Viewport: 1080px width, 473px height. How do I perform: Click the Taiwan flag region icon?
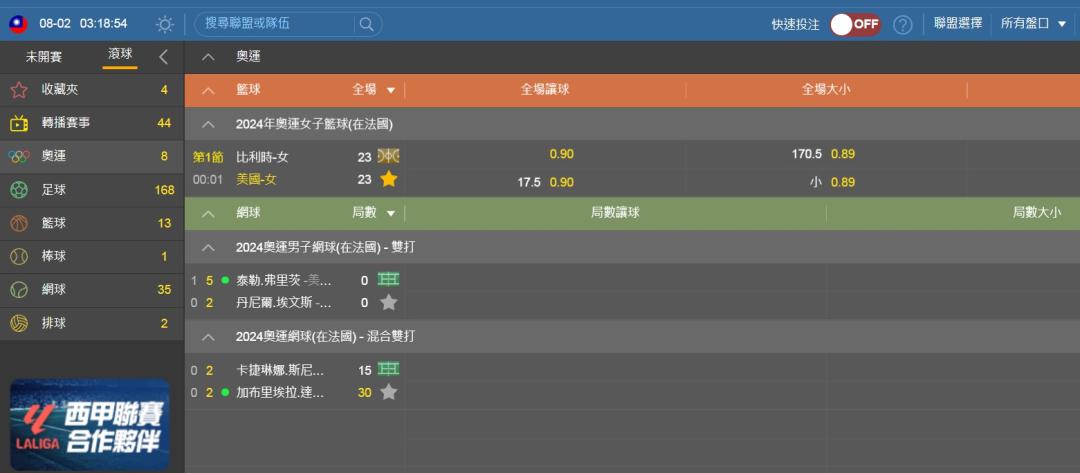tap(18, 24)
